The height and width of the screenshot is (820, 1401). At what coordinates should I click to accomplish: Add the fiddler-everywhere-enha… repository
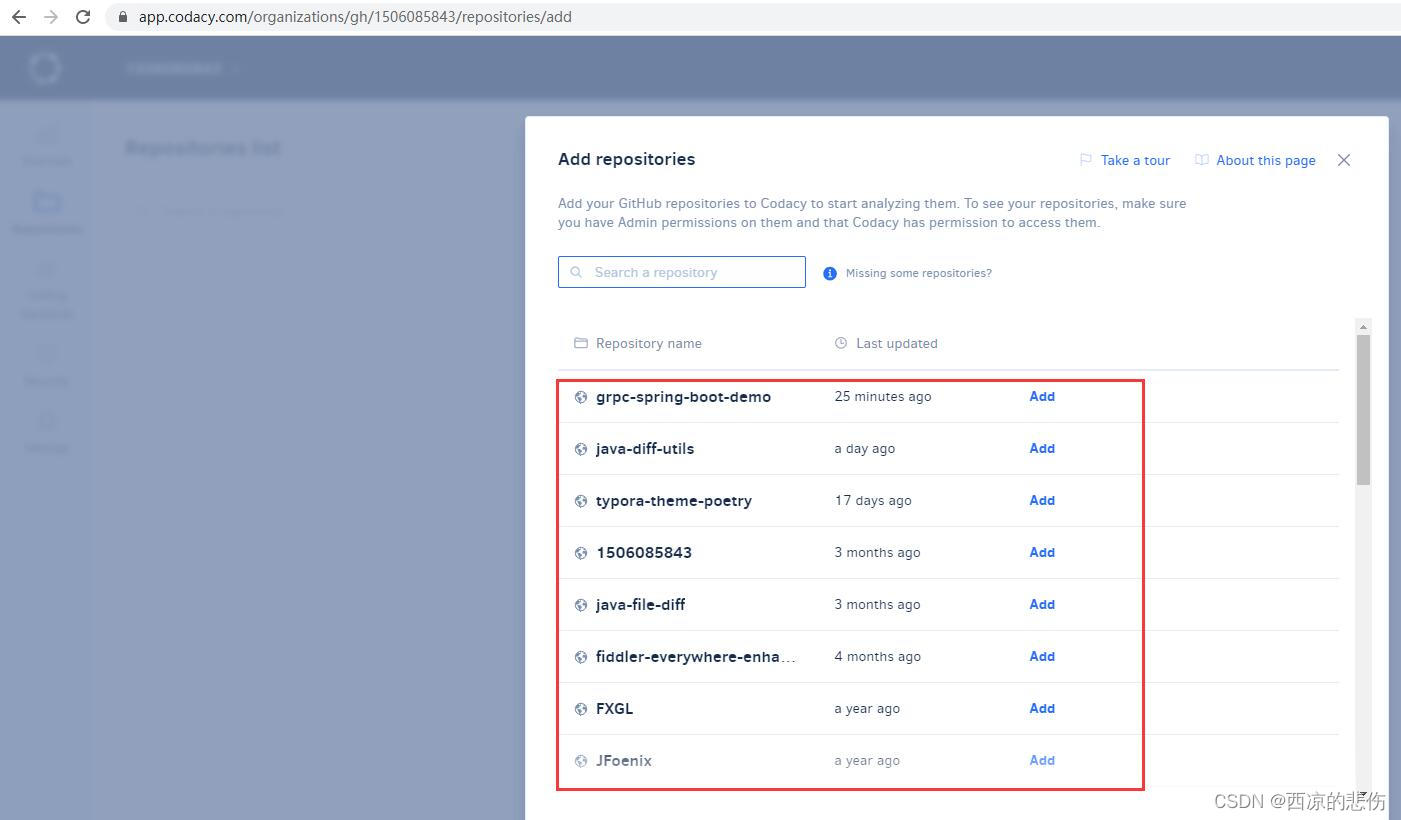1042,656
